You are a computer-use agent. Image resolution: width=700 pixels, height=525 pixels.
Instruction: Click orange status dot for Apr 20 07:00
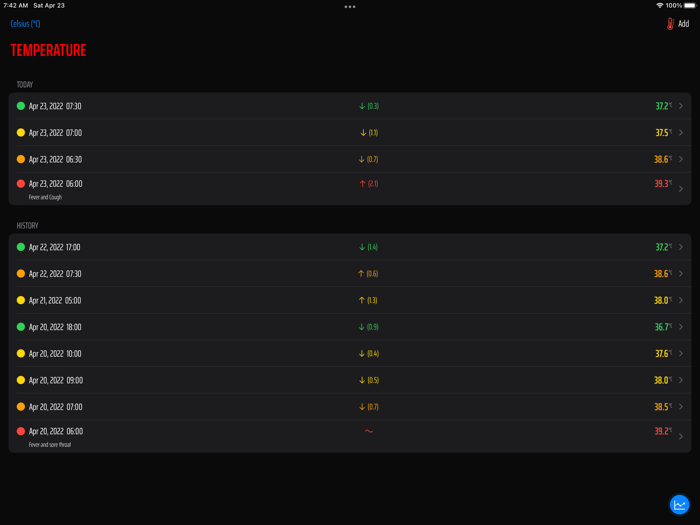(x=21, y=407)
